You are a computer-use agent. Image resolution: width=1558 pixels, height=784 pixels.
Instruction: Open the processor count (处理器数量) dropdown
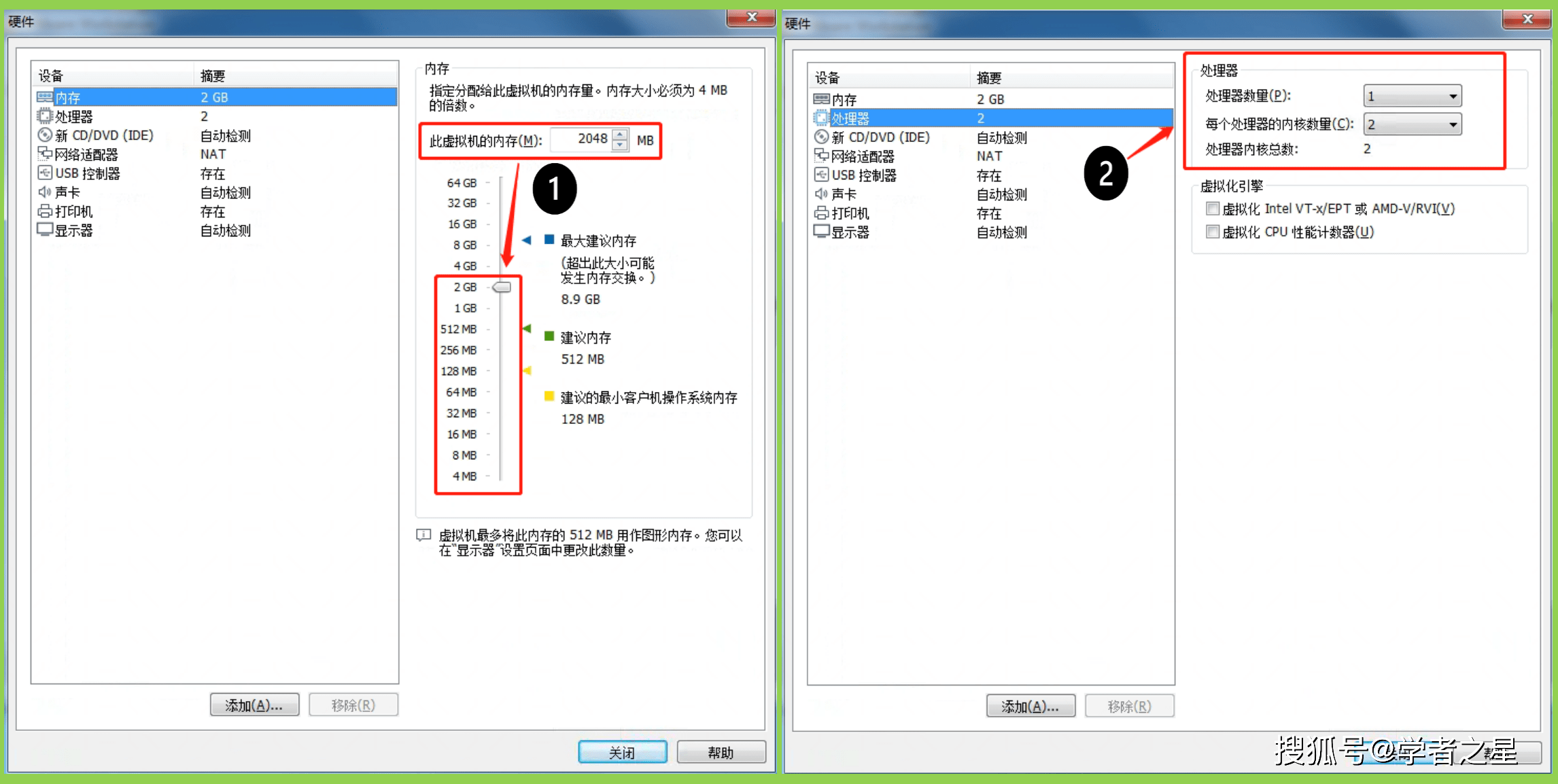pyautogui.click(x=1413, y=96)
